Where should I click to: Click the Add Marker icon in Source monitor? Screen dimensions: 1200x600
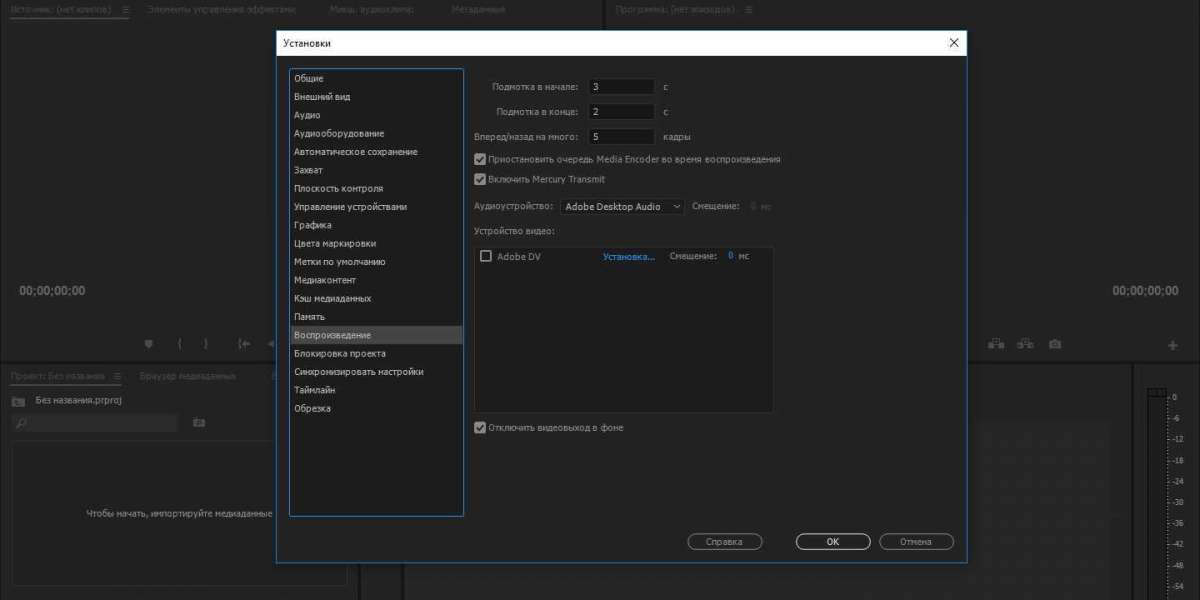pos(149,344)
